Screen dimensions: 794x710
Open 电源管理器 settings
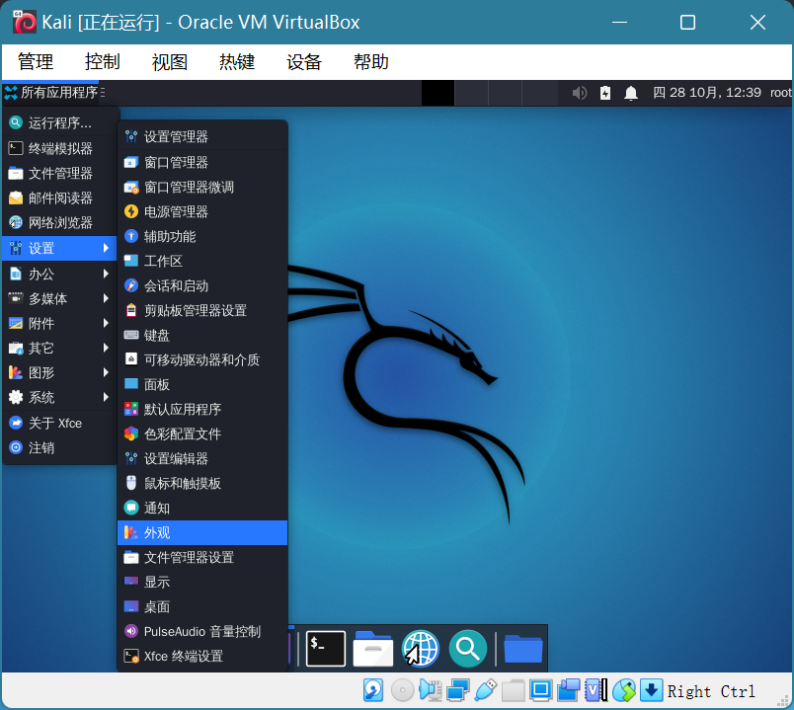pos(203,212)
